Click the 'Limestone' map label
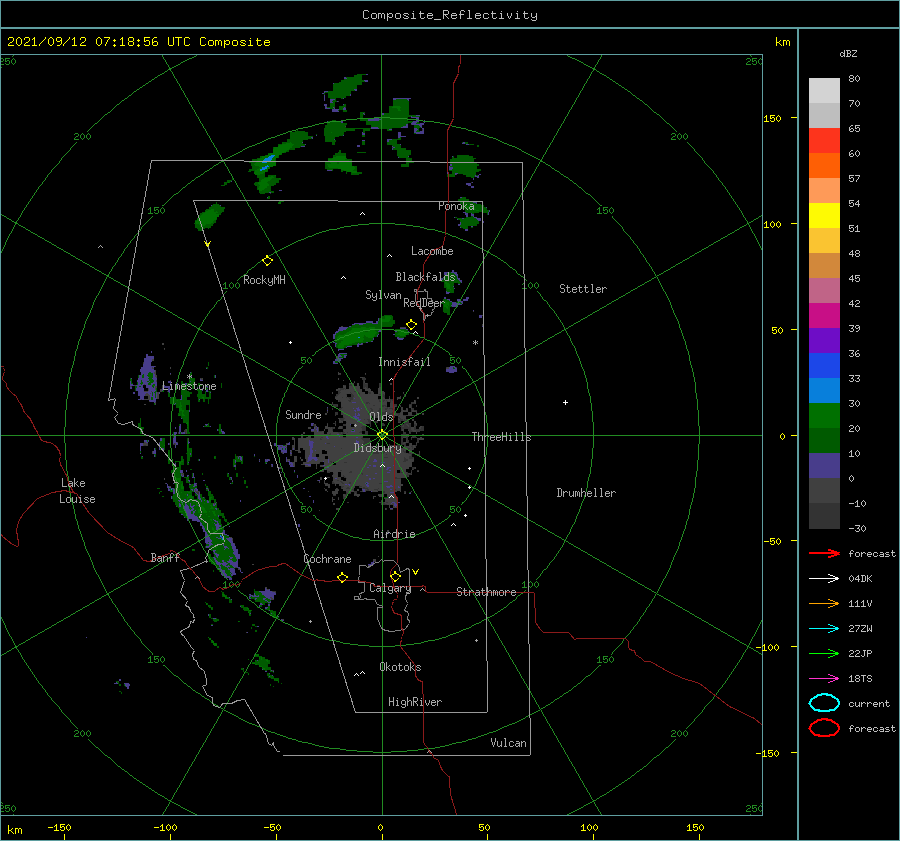Viewport: 900px width, 841px height. pyautogui.click(x=189, y=386)
